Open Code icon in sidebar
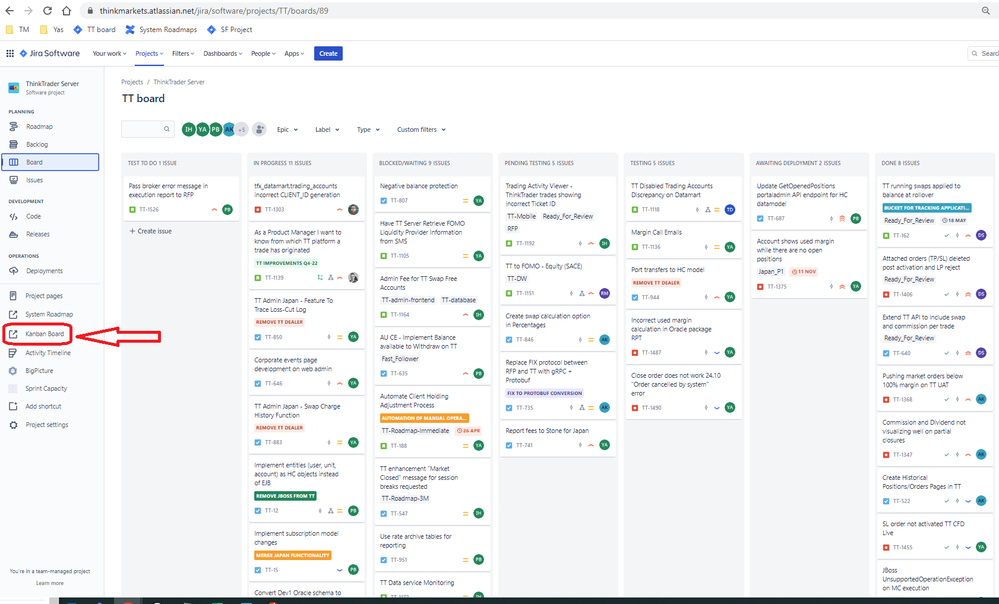The width and height of the screenshot is (999, 604). tap(13, 217)
